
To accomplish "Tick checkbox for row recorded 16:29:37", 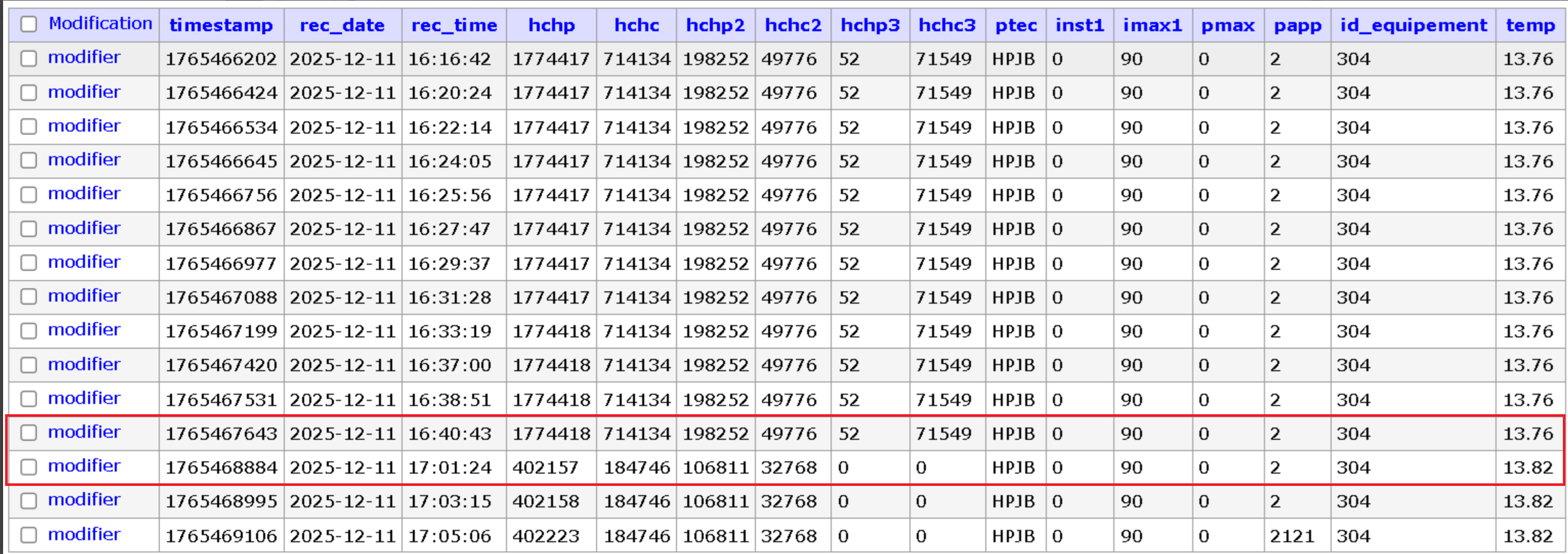I will coord(29,263).
